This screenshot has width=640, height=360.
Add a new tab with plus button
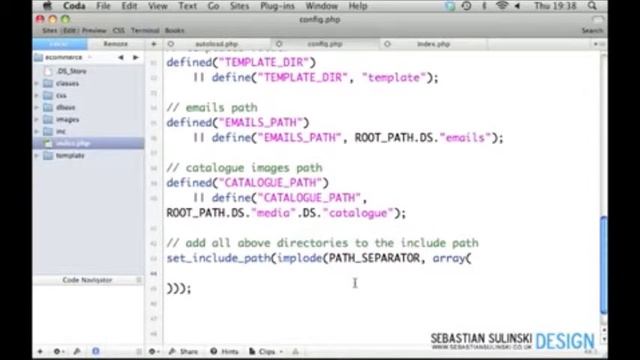(x=153, y=44)
